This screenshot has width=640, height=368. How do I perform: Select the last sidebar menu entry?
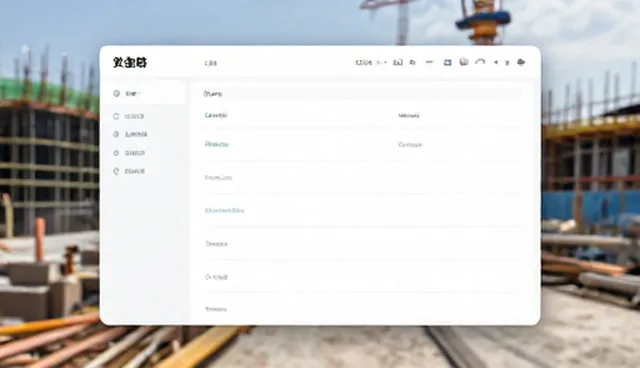pyautogui.click(x=129, y=171)
